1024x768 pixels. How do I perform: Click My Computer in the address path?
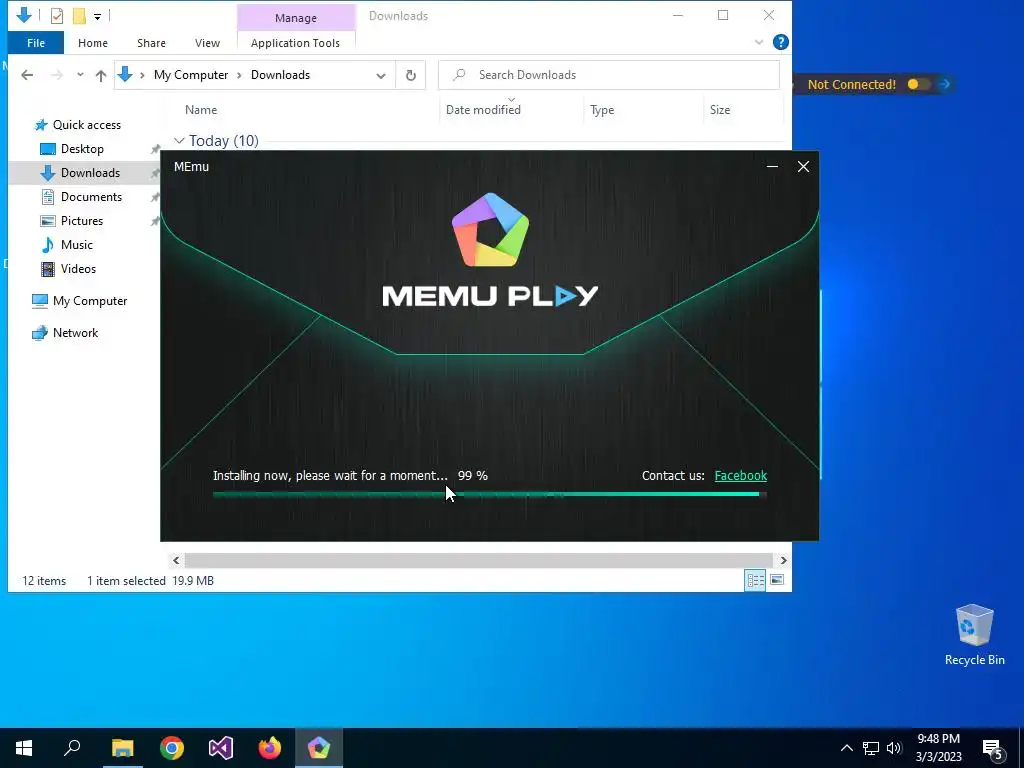pyautogui.click(x=191, y=75)
